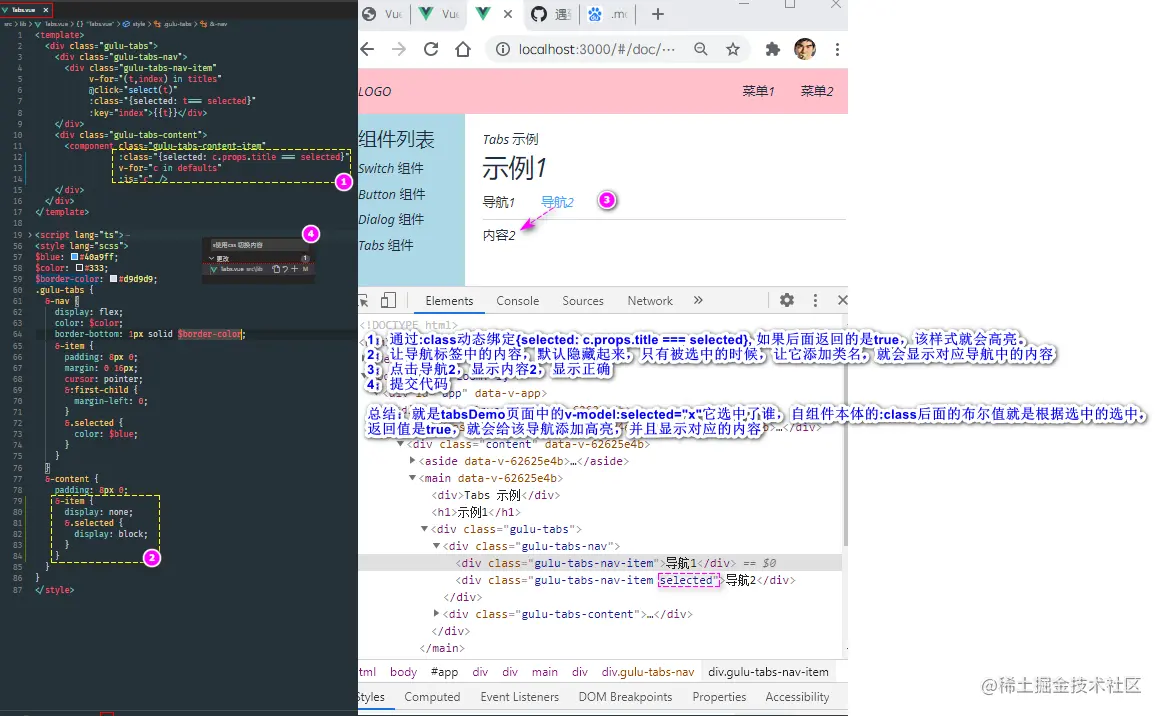
Task: Expand the folded script block on line 19
Action: click(30, 235)
